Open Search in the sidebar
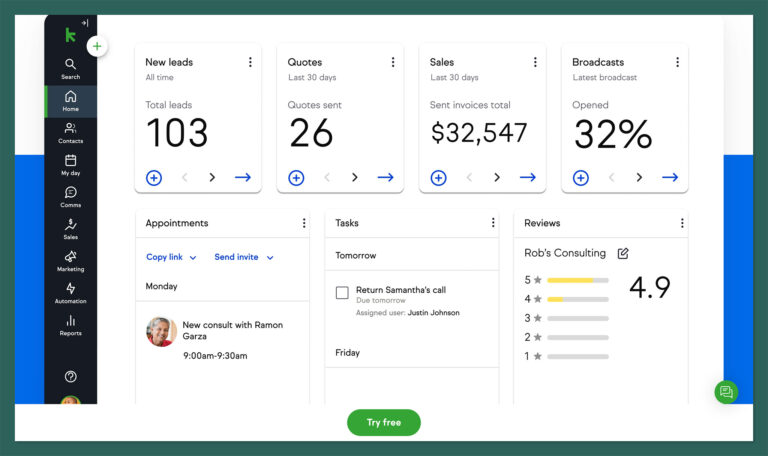The image size is (768, 456). (70, 68)
